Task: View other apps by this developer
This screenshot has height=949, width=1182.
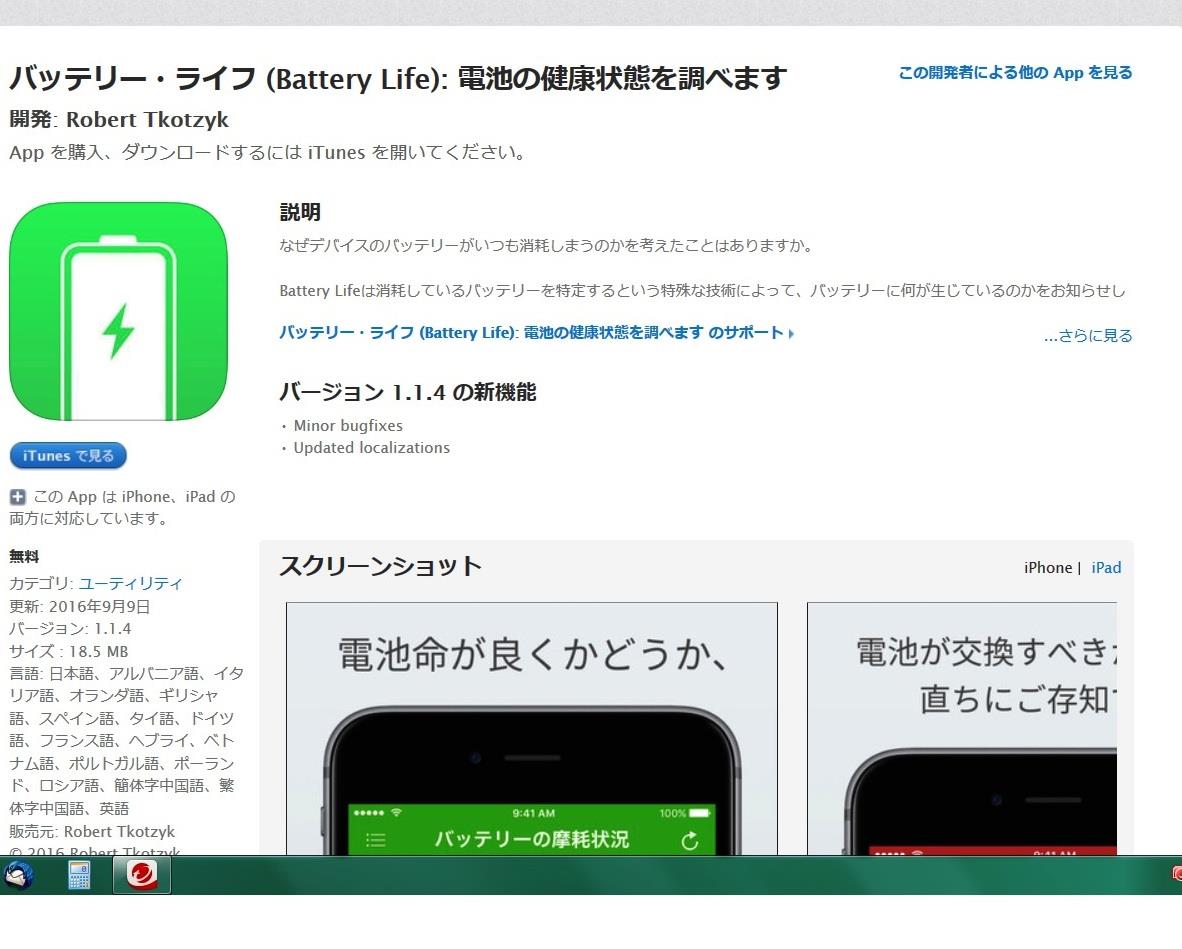Action: coord(1015,72)
